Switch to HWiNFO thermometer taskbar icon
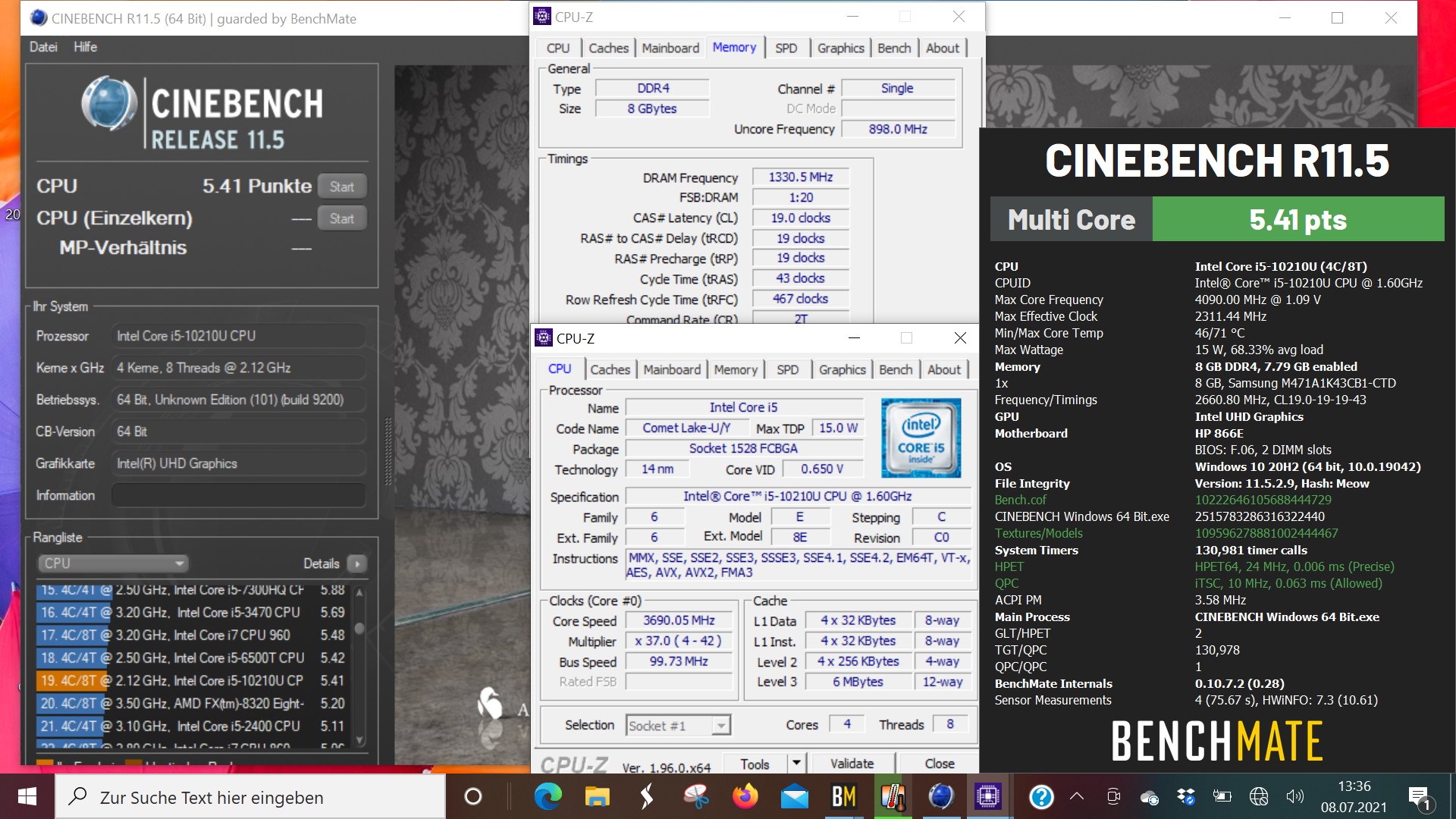Image resolution: width=1456 pixels, height=819 pixels. 893,797
